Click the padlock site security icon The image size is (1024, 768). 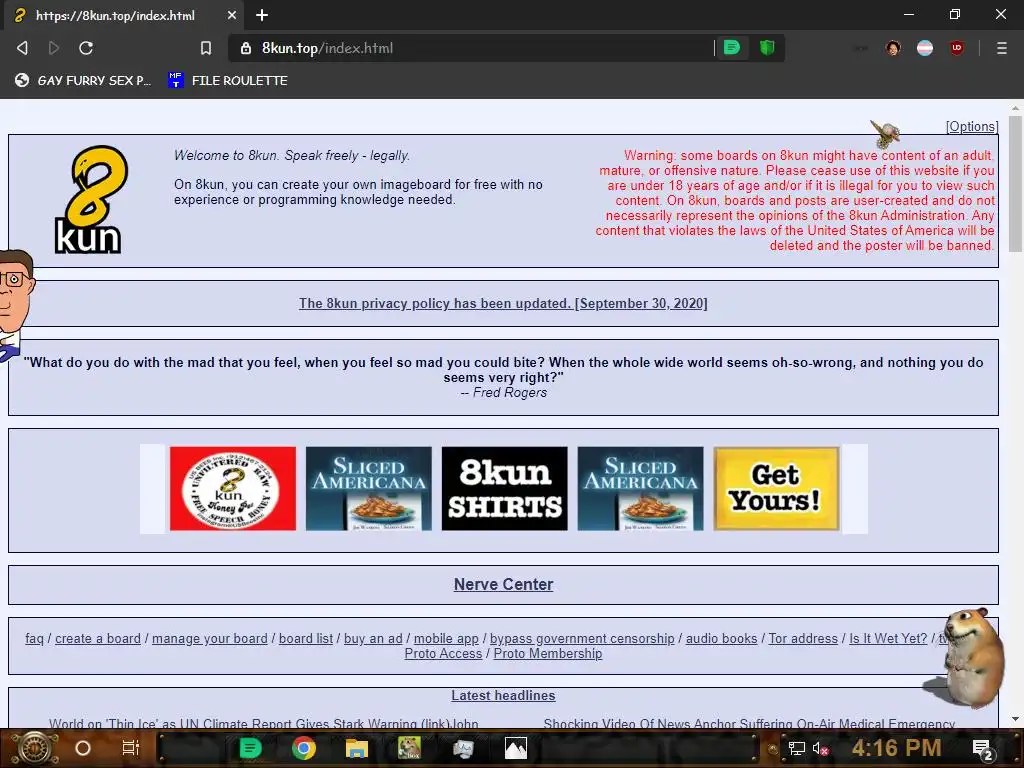click(x=246, y=48)
